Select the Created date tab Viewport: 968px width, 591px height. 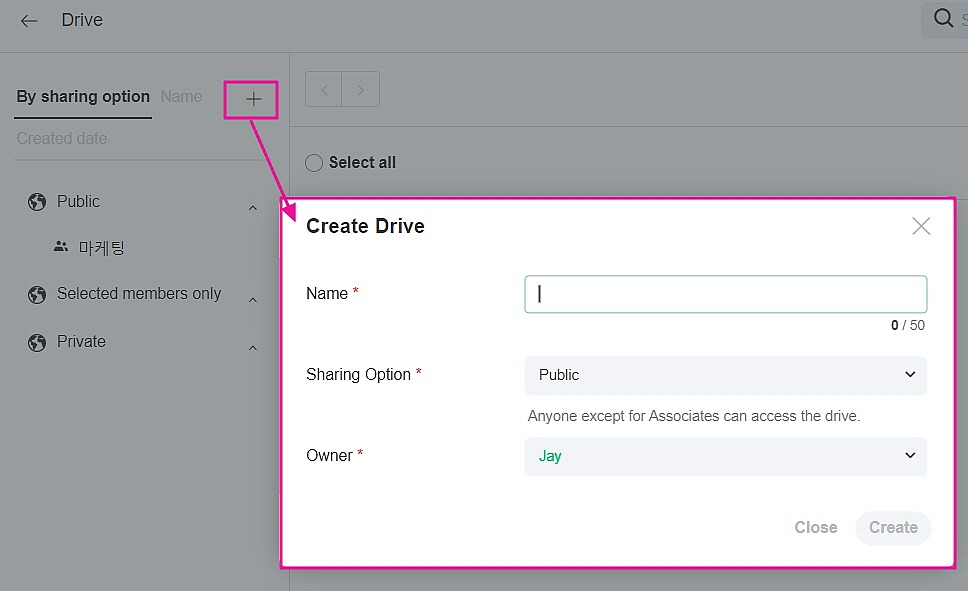click(x=62, y=139)
